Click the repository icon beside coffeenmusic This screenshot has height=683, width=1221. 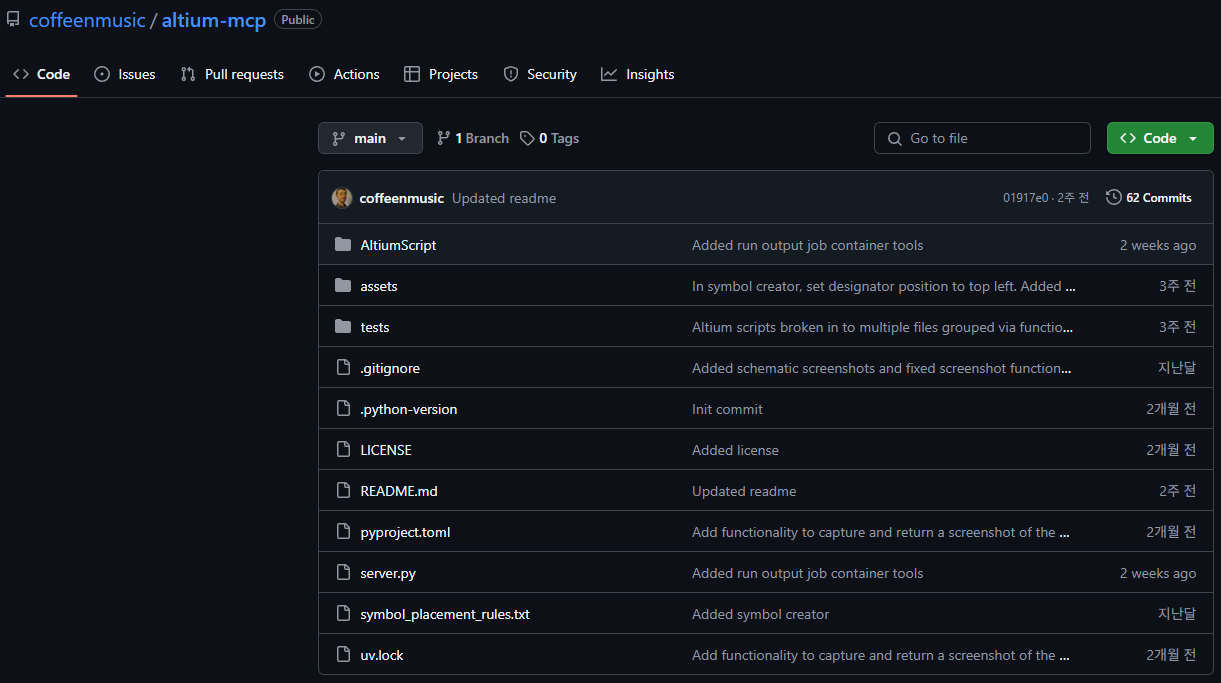point(13,20)
